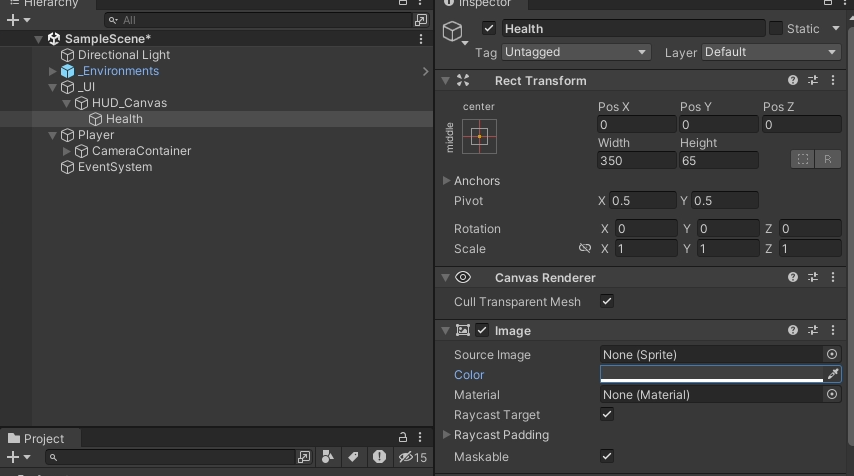Collapse Canvas Renderer component

tap(445, 278)
